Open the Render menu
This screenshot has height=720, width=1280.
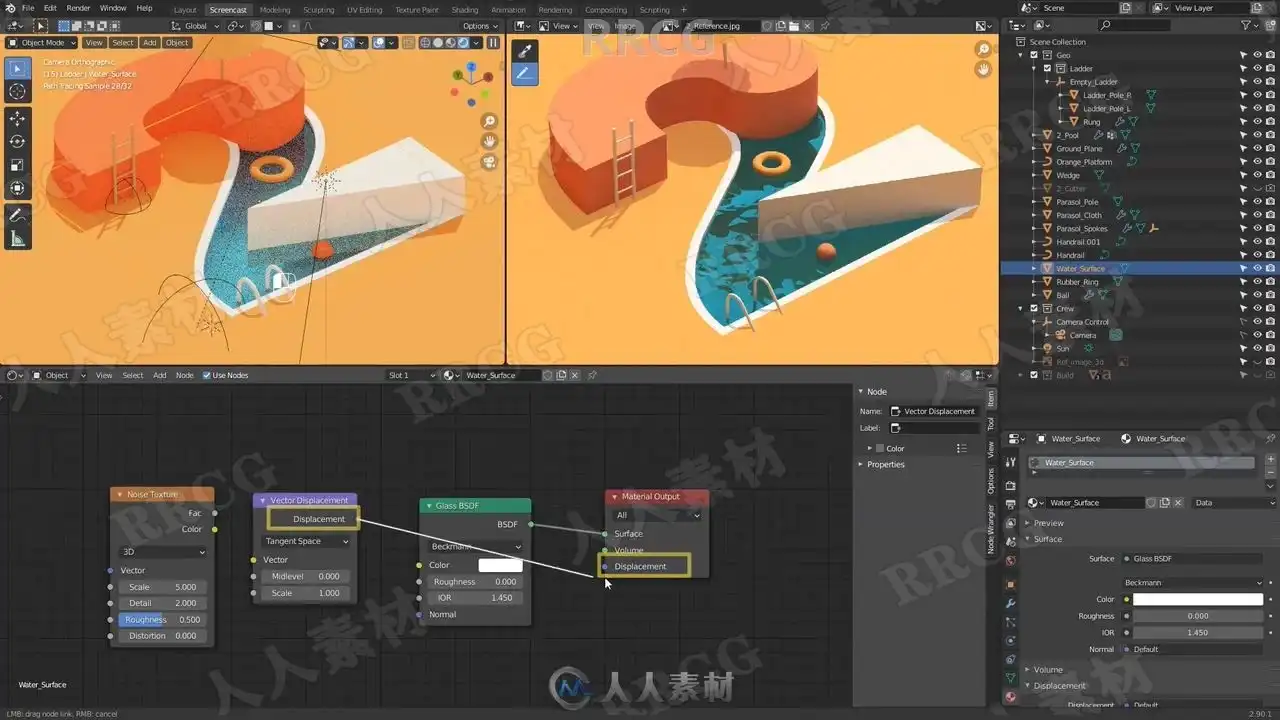pyautogui.click(x=78, y=8)
